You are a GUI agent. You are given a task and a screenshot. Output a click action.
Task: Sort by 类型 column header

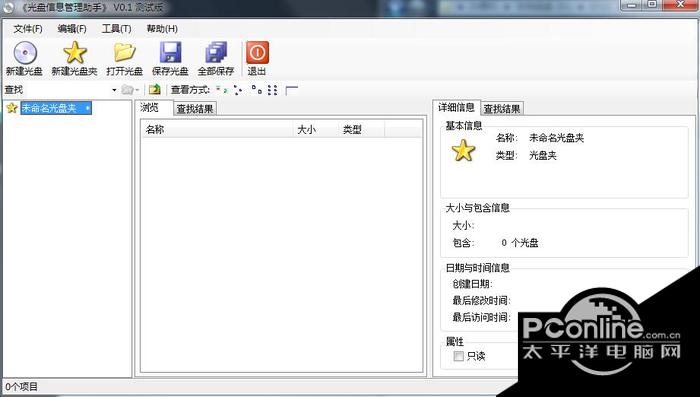coord(362,130)
